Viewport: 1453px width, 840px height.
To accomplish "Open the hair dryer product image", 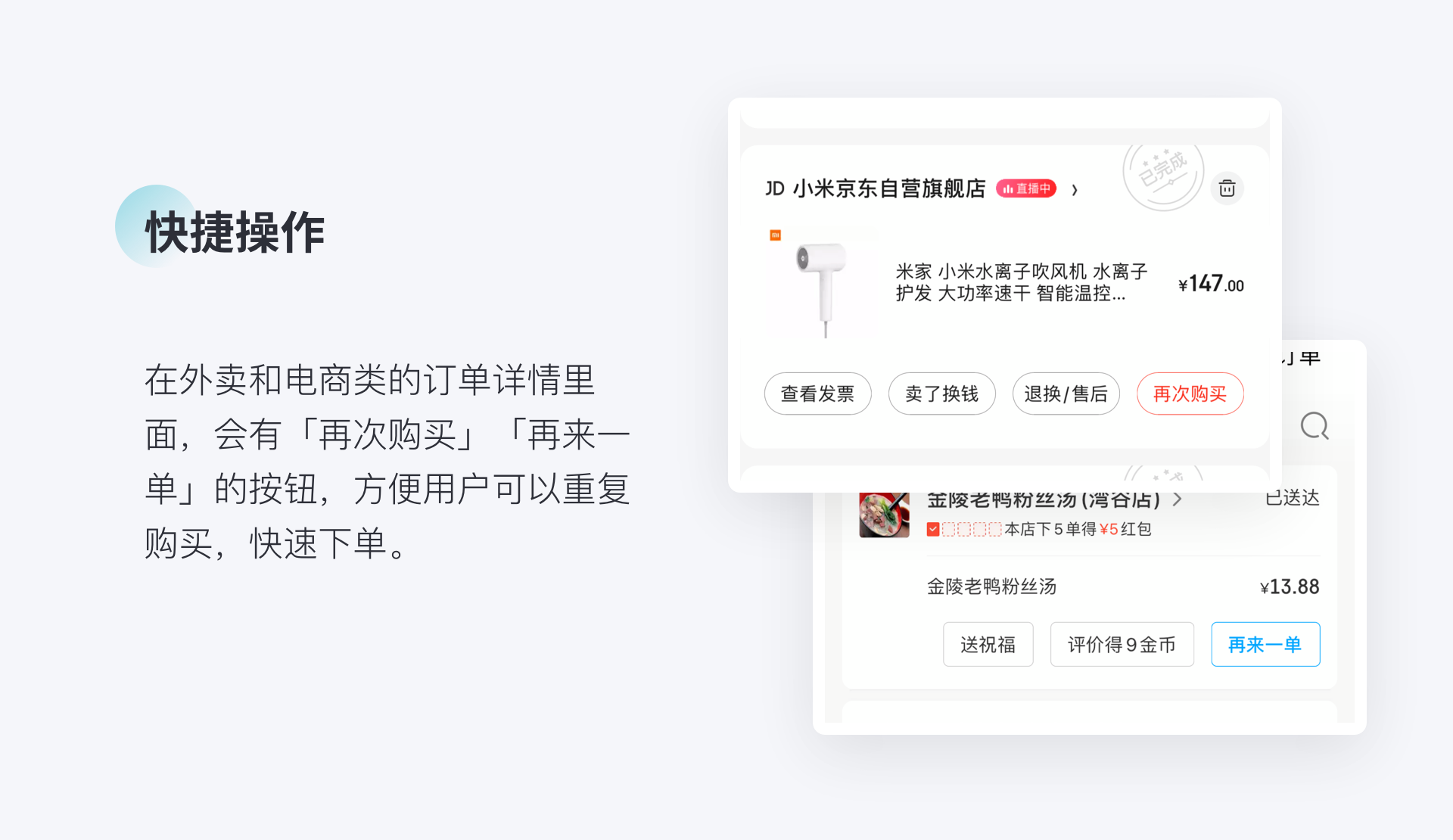I will click(x=822, y=283).
